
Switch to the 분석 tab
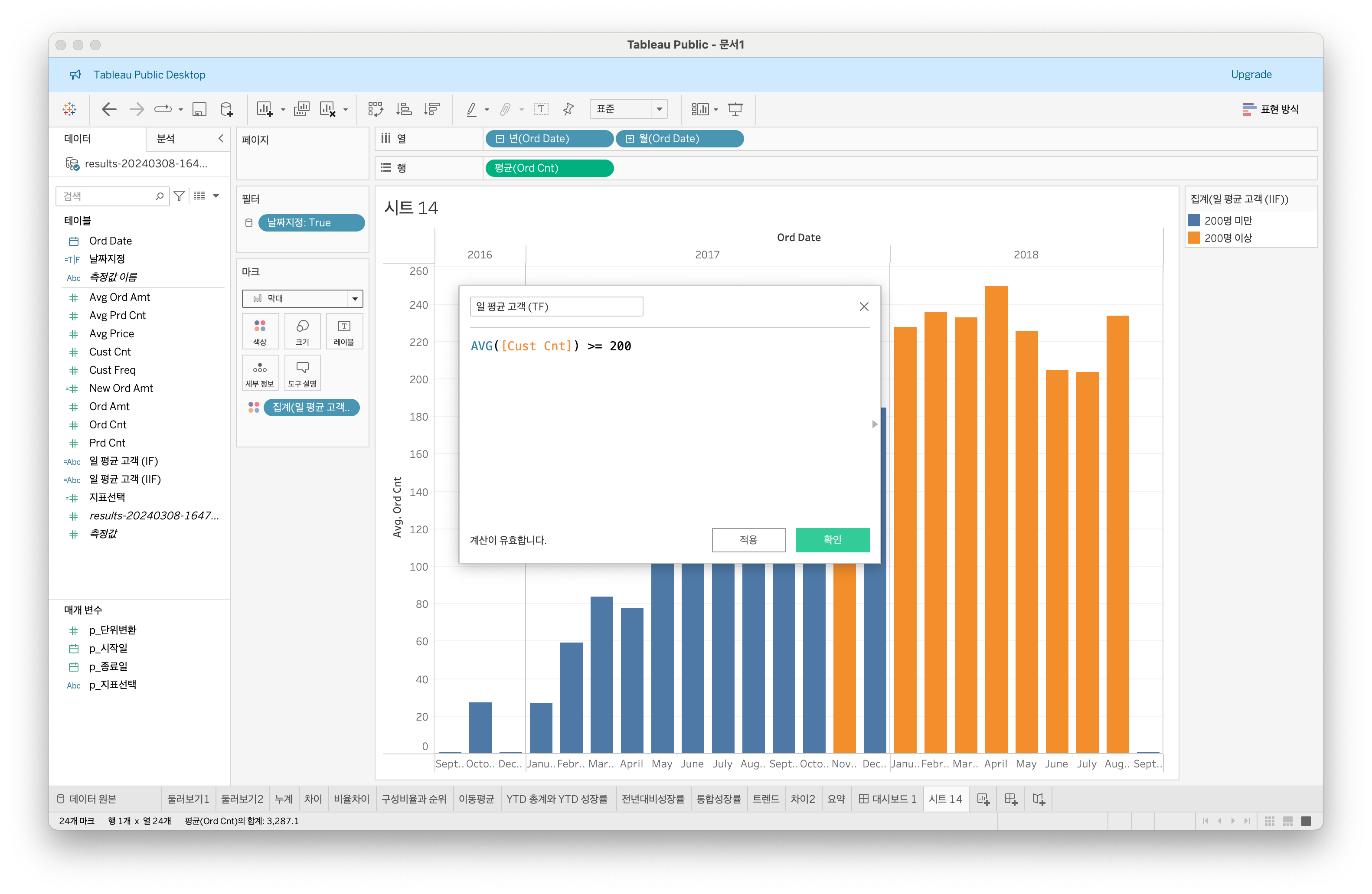tap(166, 138)
